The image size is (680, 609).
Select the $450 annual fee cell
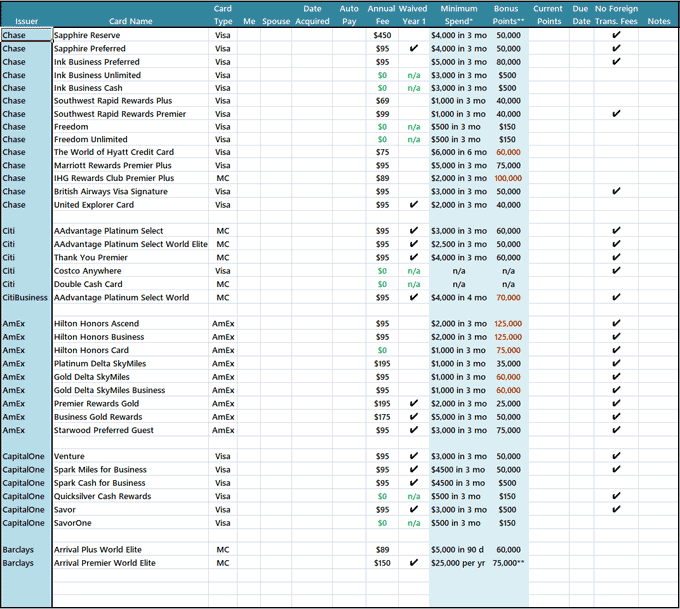pyautogui.click(x=382, y=35)
